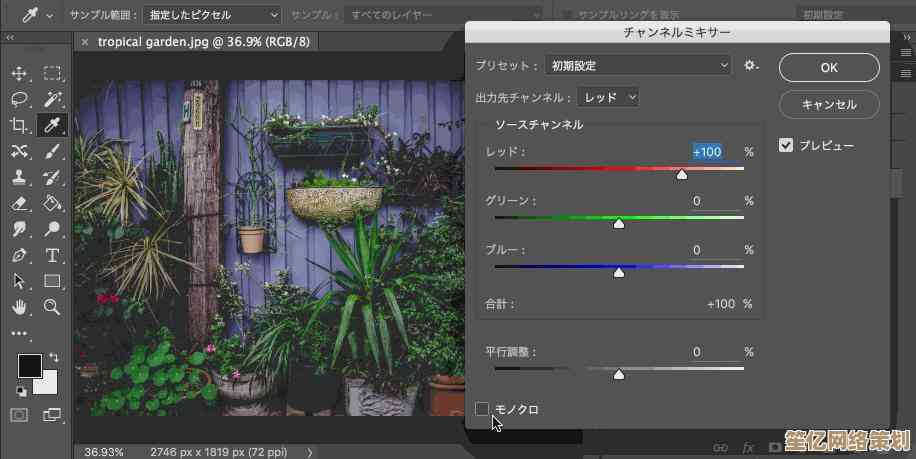Uncheck the プレビュー checkbox
Viewport: 916px width, 459px height.
pos(786,145)
